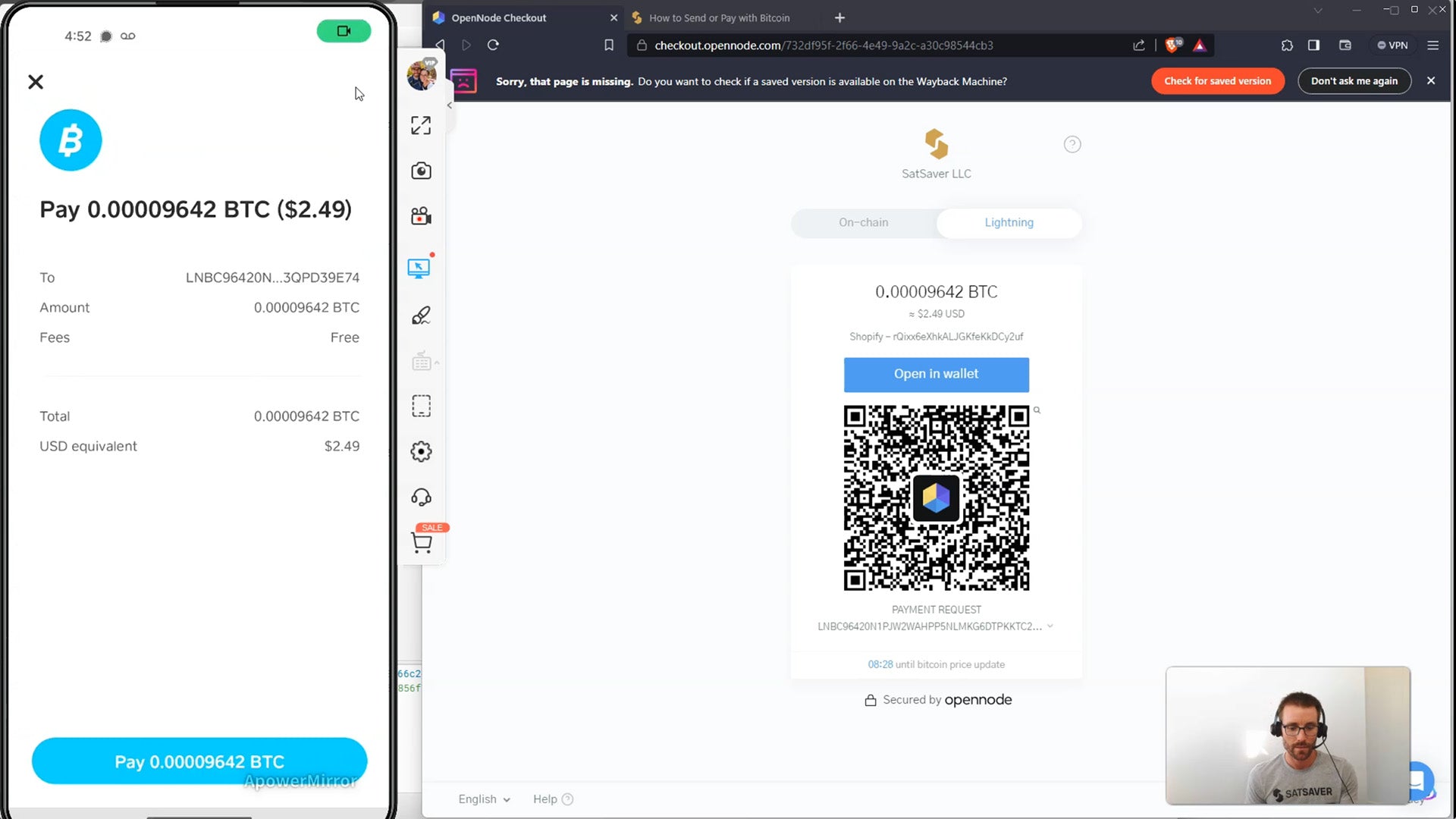
Task: Click the help question mark near SatSaver logo
Action: (1072, 144)
